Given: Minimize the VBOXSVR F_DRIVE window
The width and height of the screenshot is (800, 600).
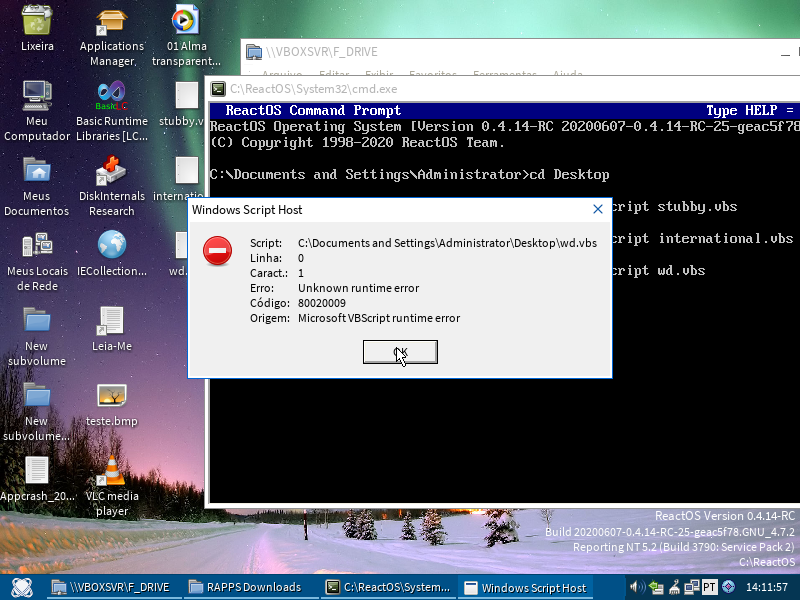Looking at the screenshot, I should (x=785, y=53).
